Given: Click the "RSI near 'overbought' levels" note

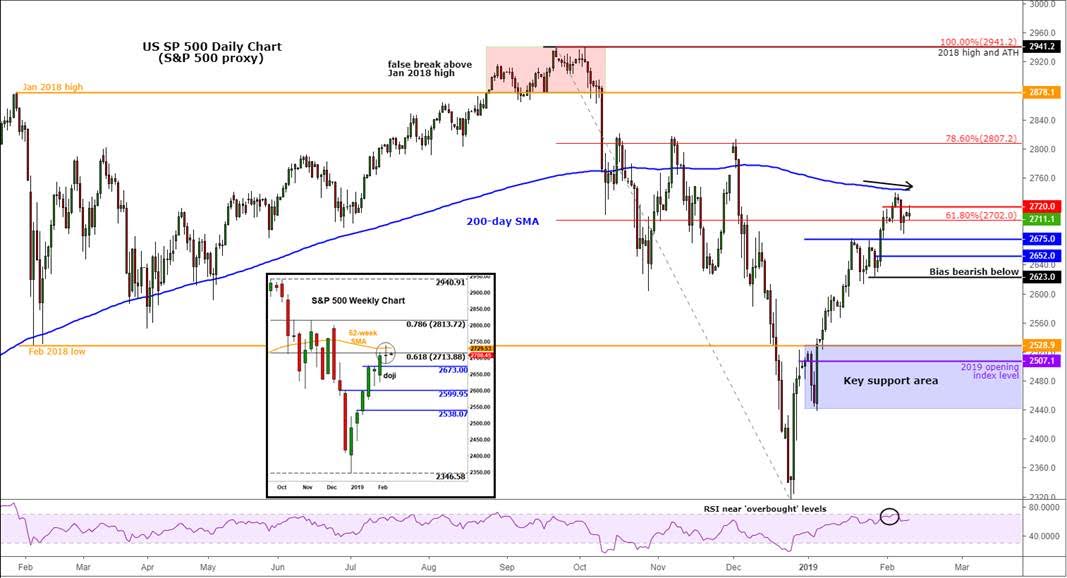Looking at the screenshot, I should 765,509.
